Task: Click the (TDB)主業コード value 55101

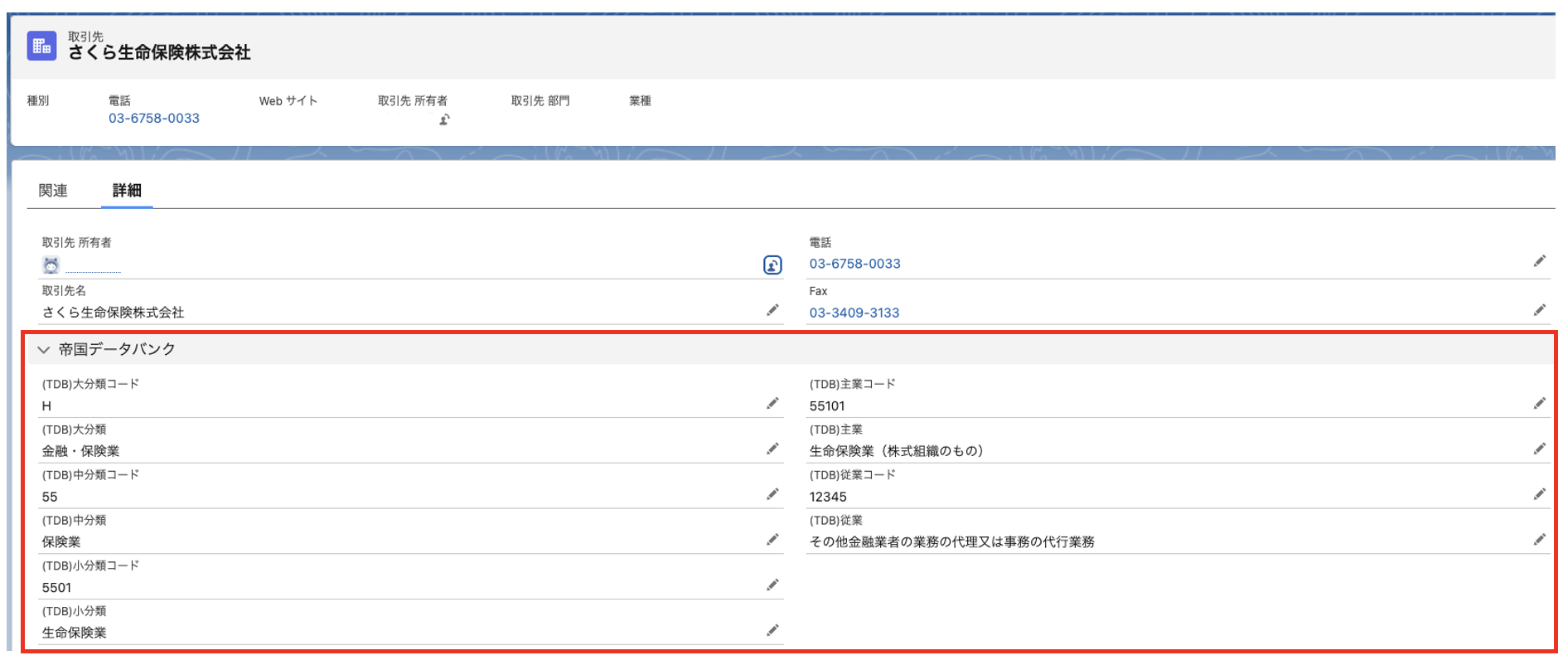Action: tap(827, 406)
